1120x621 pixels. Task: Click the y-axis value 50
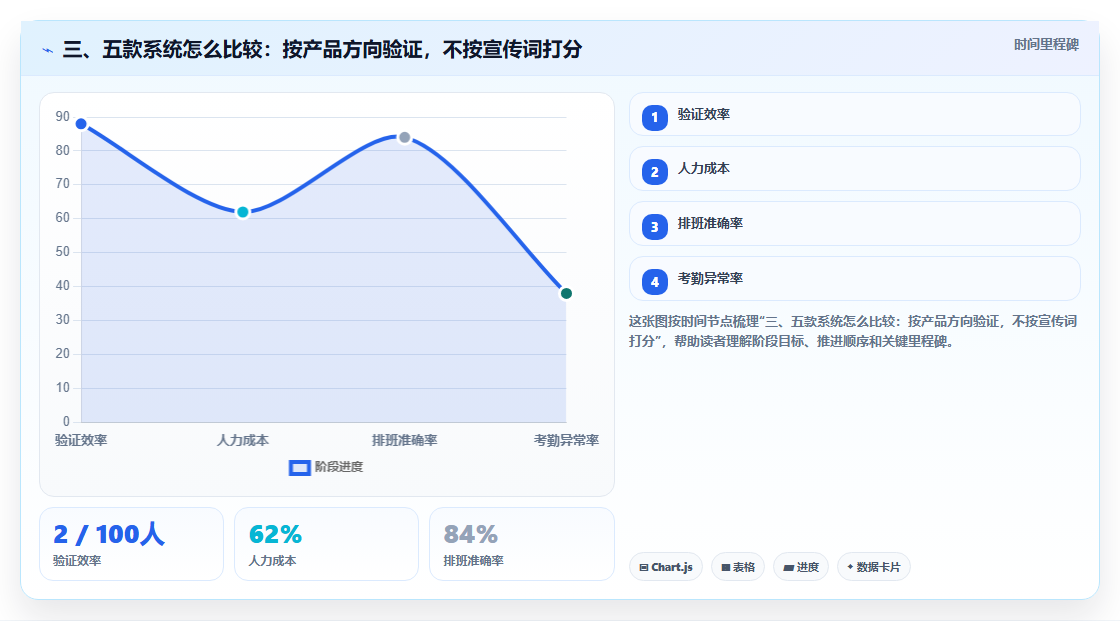[63, 252]
